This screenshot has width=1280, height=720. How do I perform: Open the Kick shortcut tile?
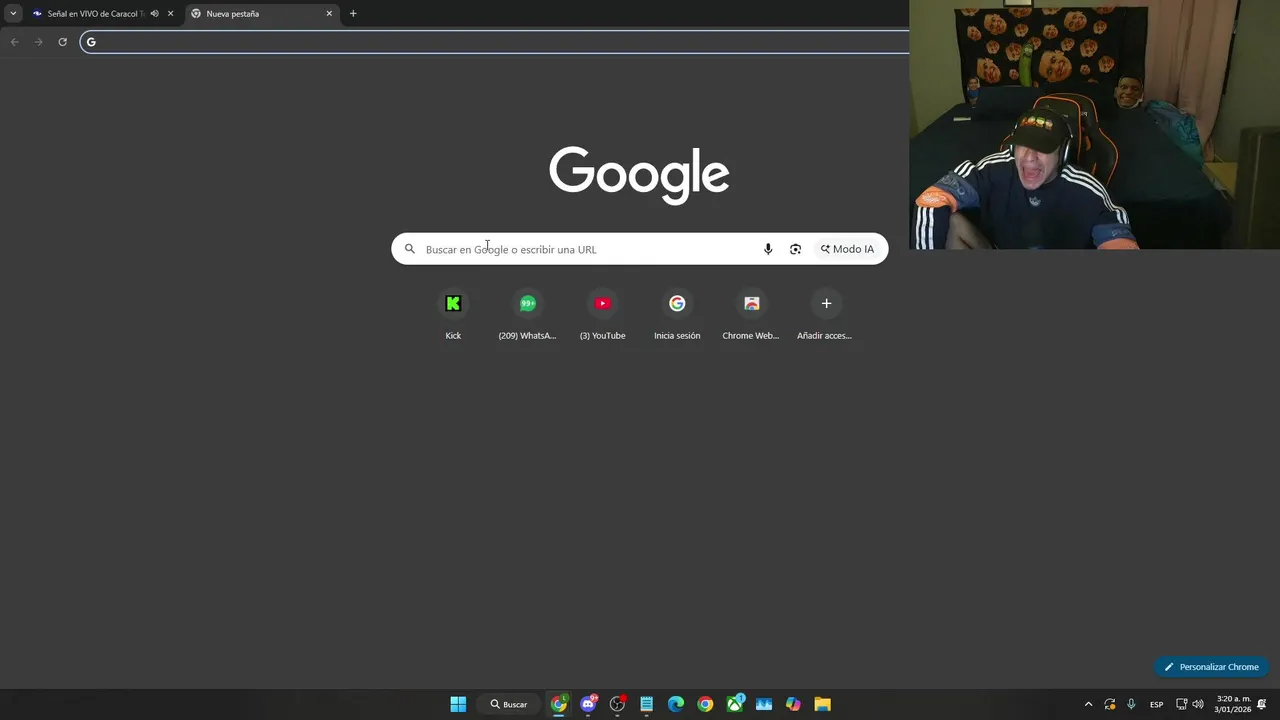point(453,315)
